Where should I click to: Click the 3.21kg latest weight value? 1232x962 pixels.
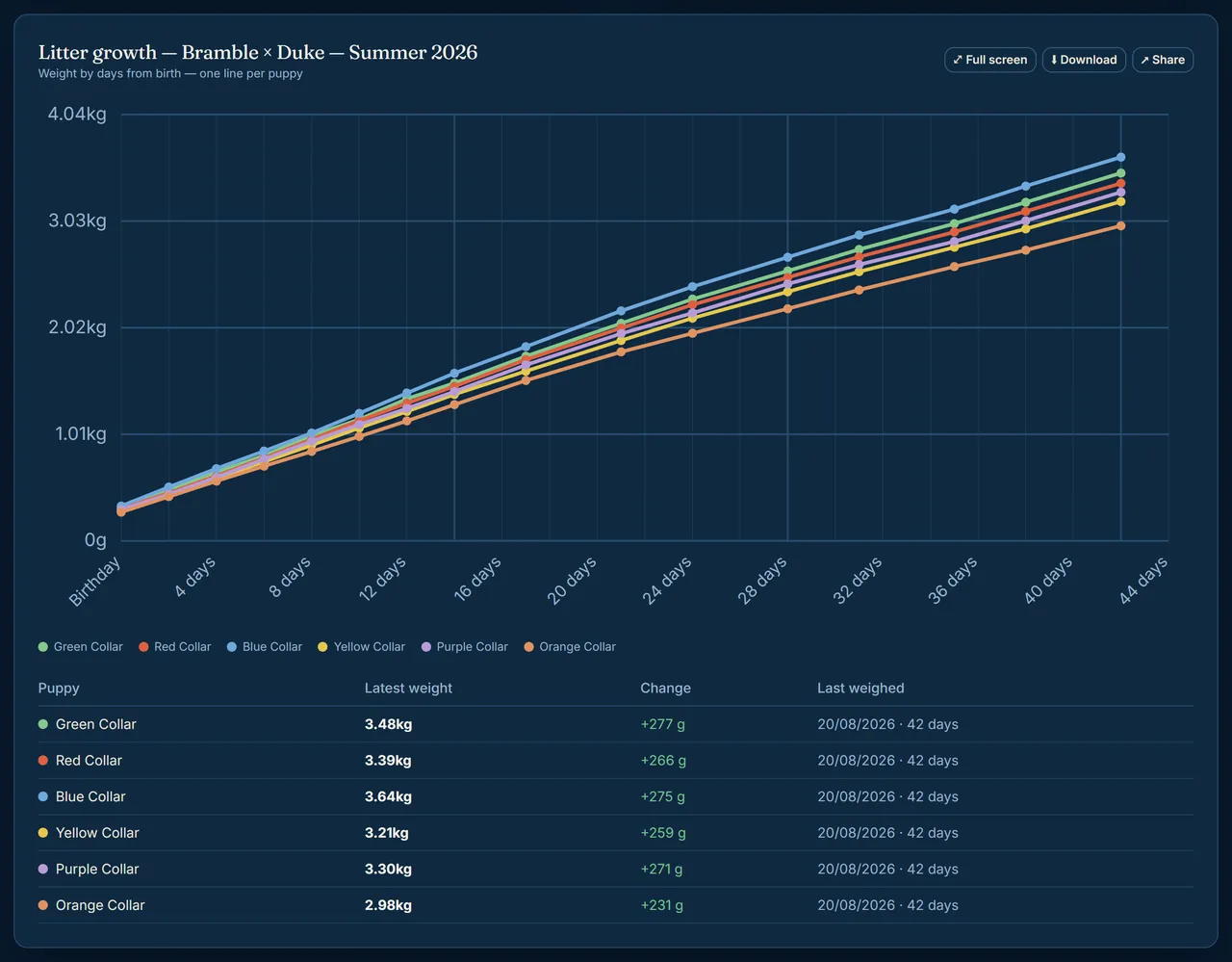(x=387, y=833)
